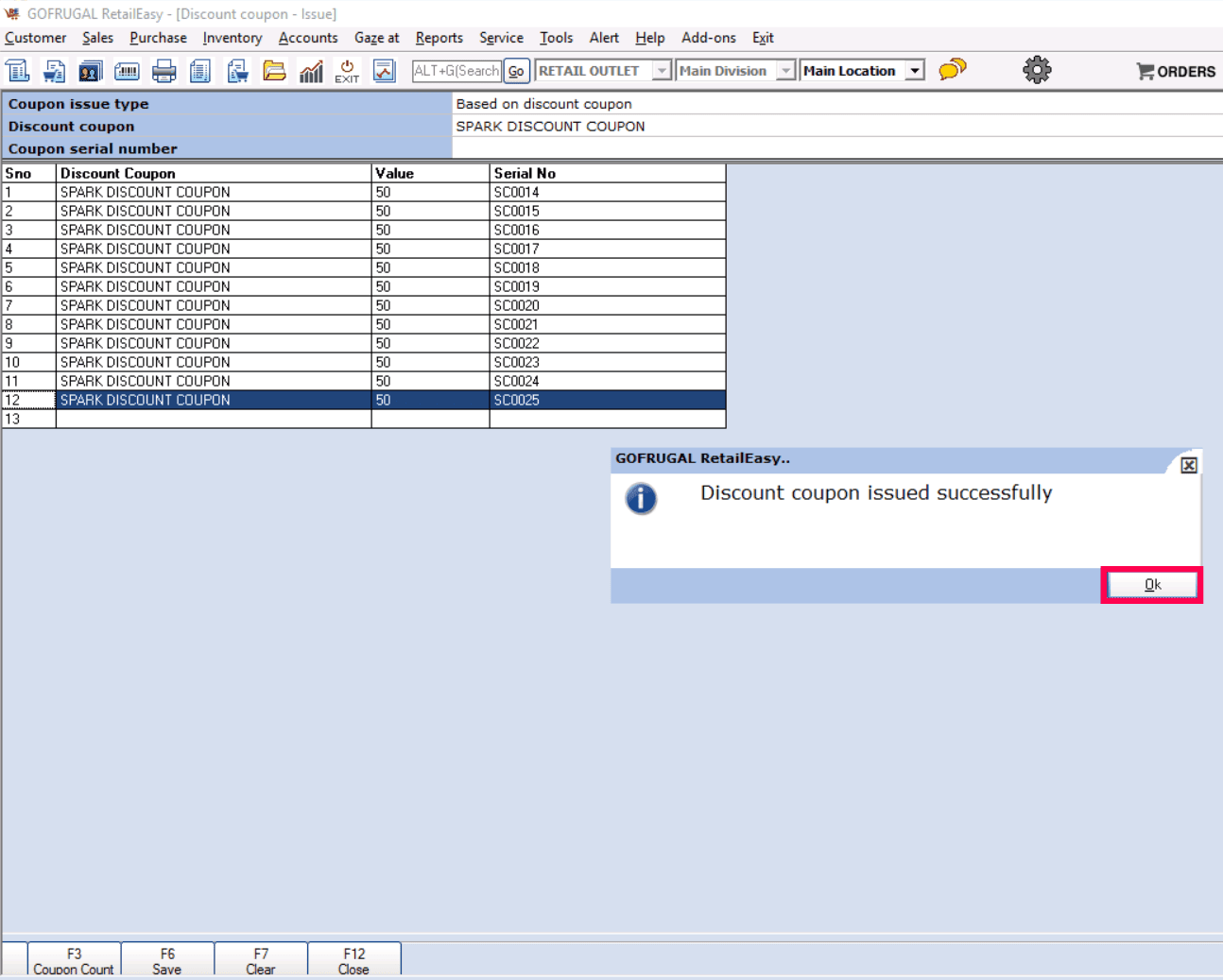Click the printer icon in the toolbar

point(164,71)
